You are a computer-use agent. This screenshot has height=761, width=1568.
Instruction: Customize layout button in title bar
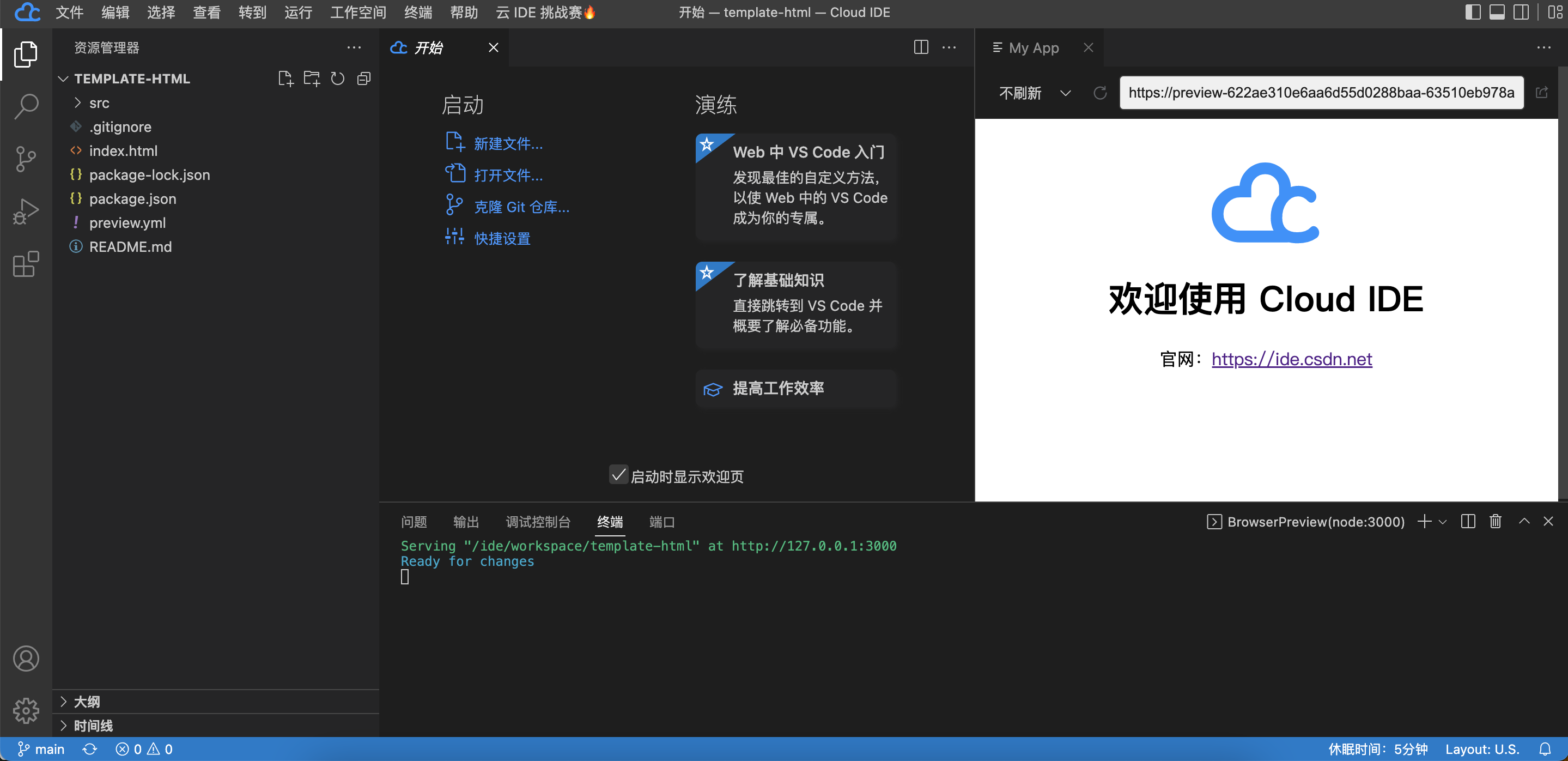pos(1555,12)
